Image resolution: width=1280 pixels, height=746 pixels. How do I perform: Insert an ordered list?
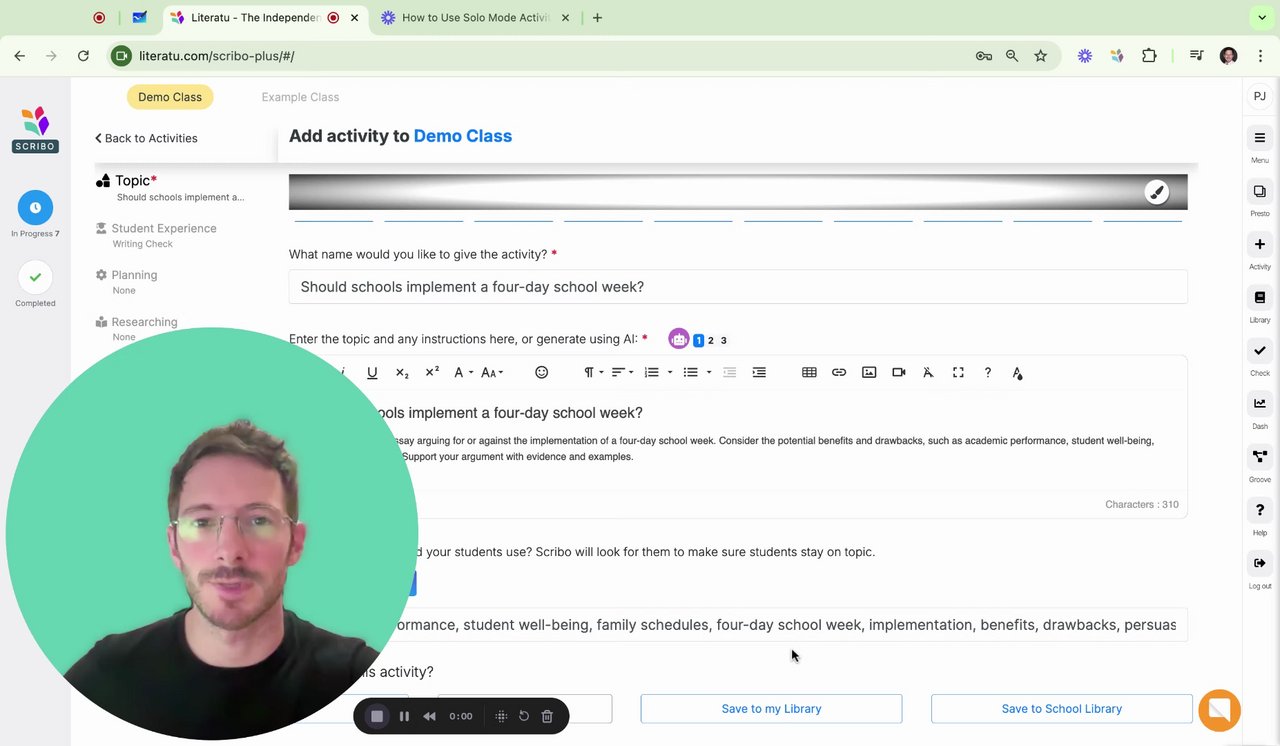(651, 372)
